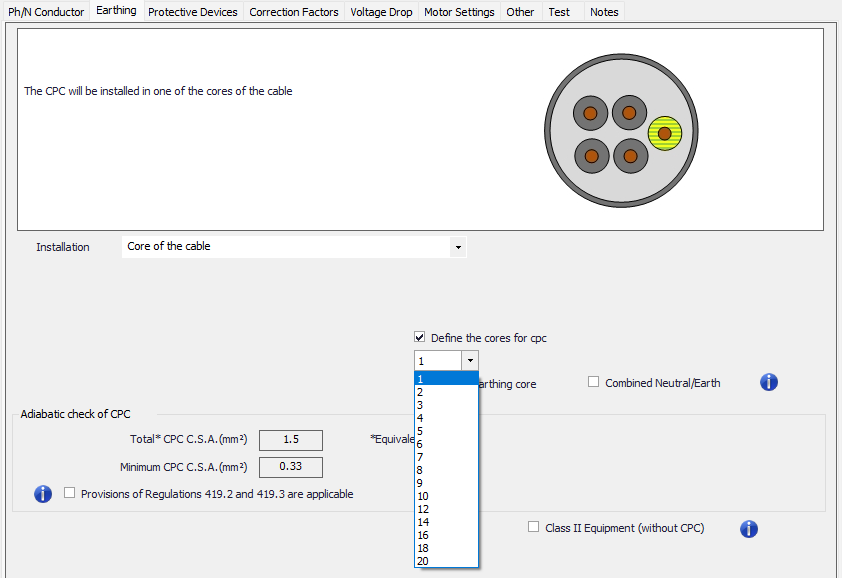Uncheck Define the cores for cpc
The image size is (842, 578).
[420, 338]
